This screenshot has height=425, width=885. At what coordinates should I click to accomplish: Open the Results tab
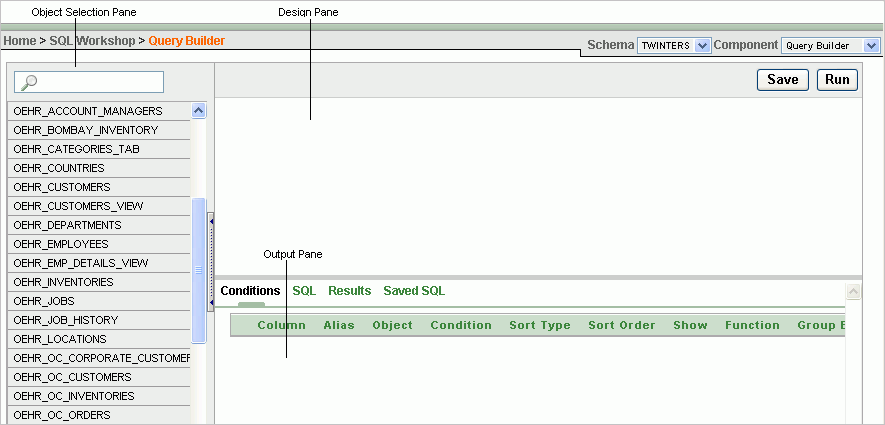click(x=349, y=291)
